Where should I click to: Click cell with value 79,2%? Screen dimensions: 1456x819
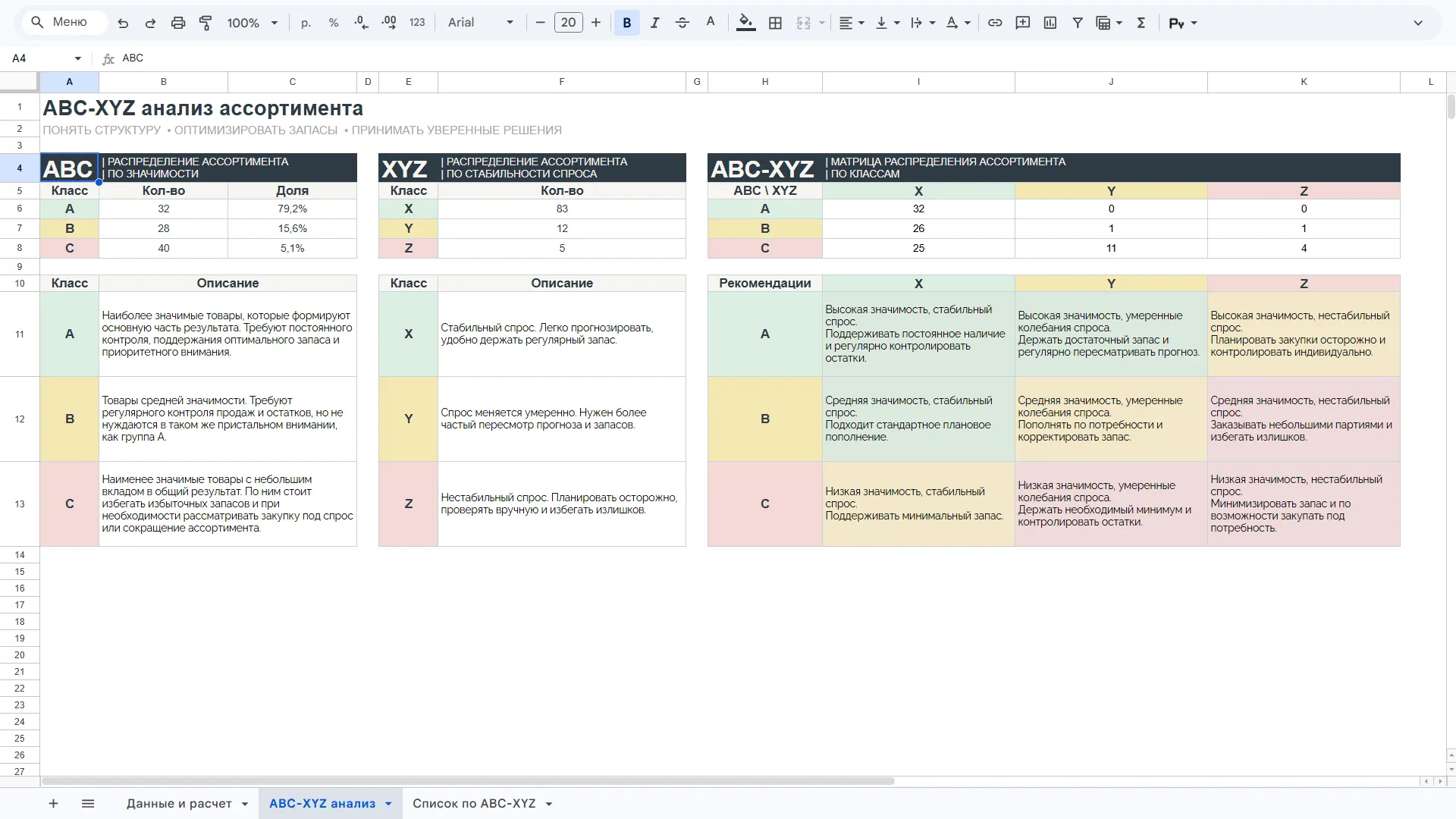(293, 209)
